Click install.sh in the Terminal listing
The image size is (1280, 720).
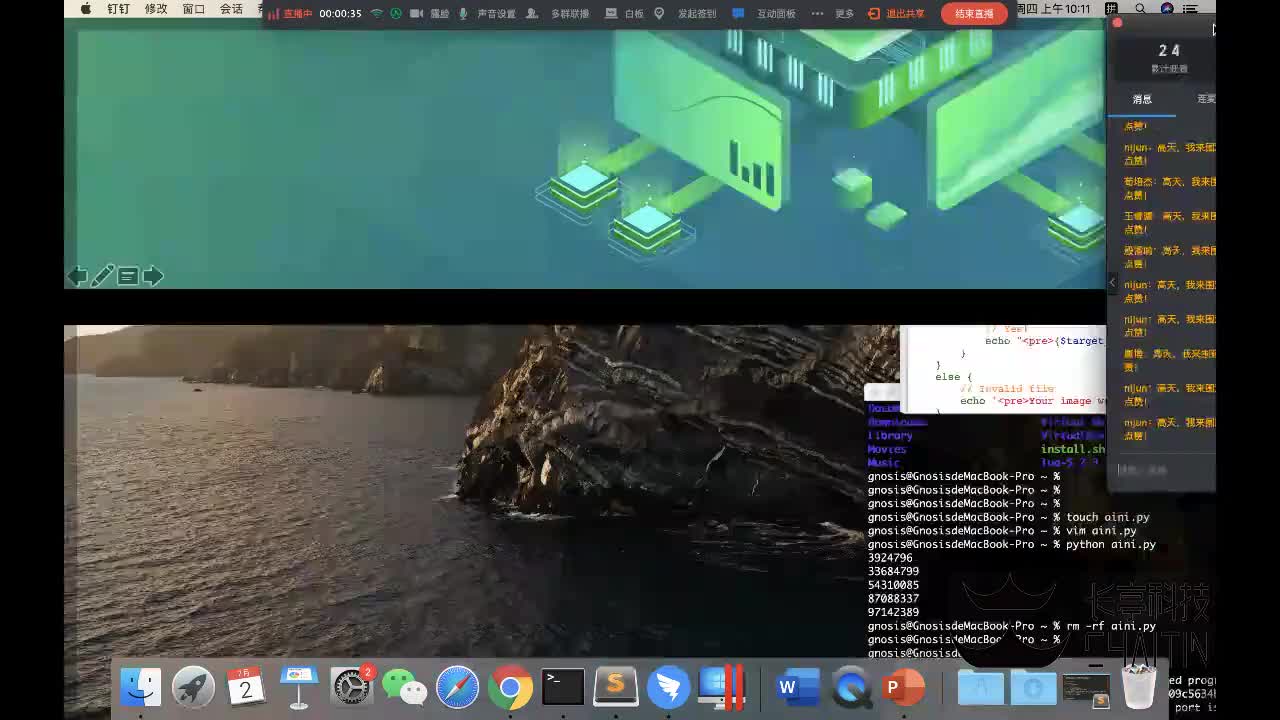click(x=1073, y=450)
